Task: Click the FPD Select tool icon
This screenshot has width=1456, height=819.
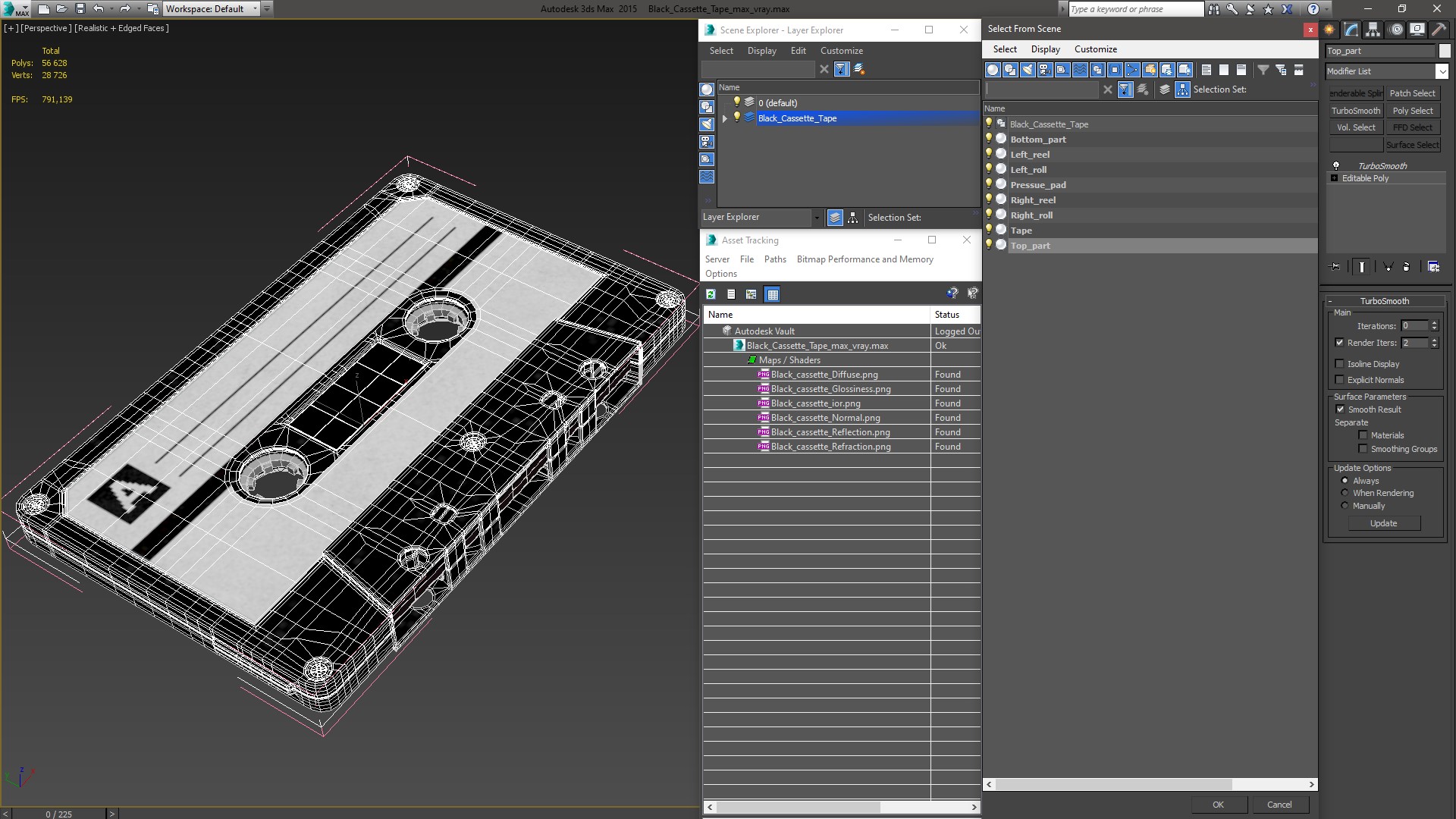Action: coord(1413,127)
